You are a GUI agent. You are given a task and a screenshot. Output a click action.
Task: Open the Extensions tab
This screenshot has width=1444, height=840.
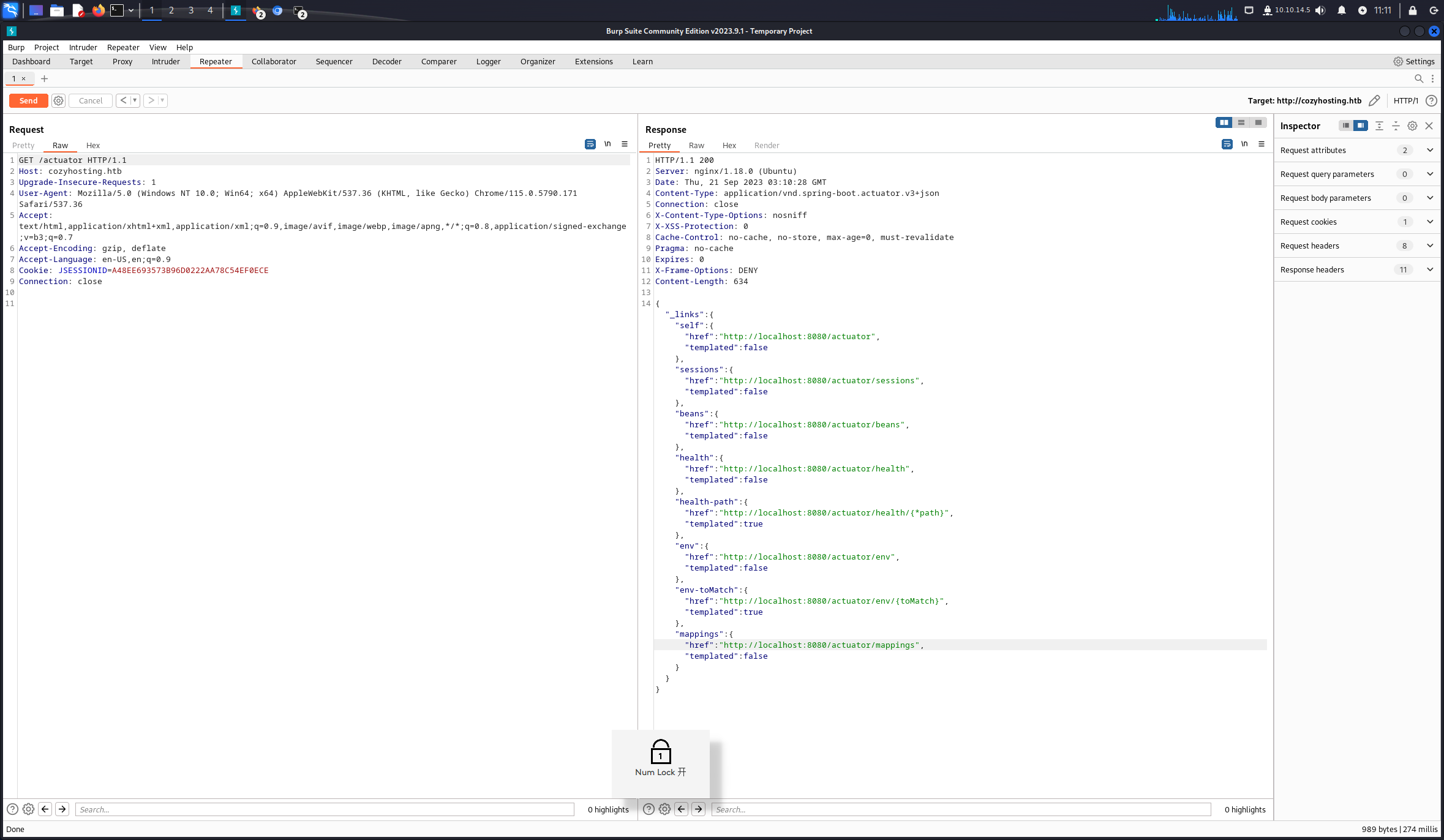point(594,61)
